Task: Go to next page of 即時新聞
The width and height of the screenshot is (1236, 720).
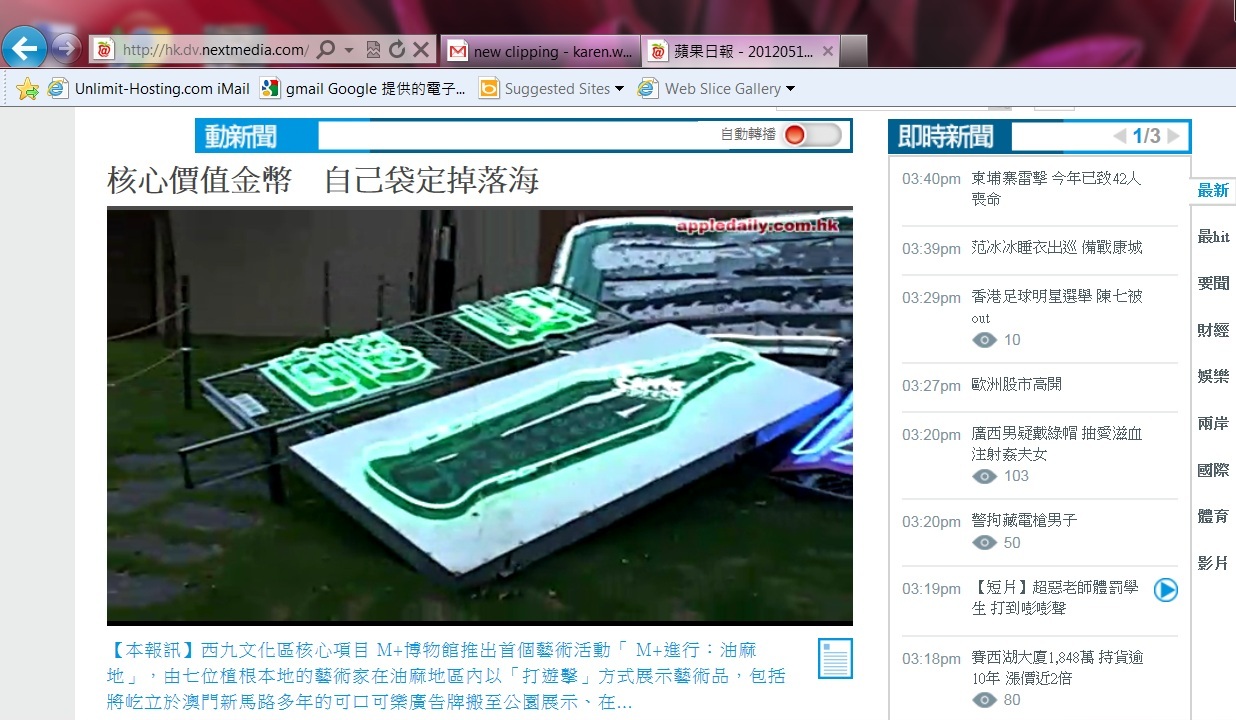Action: click(1173, 136)
